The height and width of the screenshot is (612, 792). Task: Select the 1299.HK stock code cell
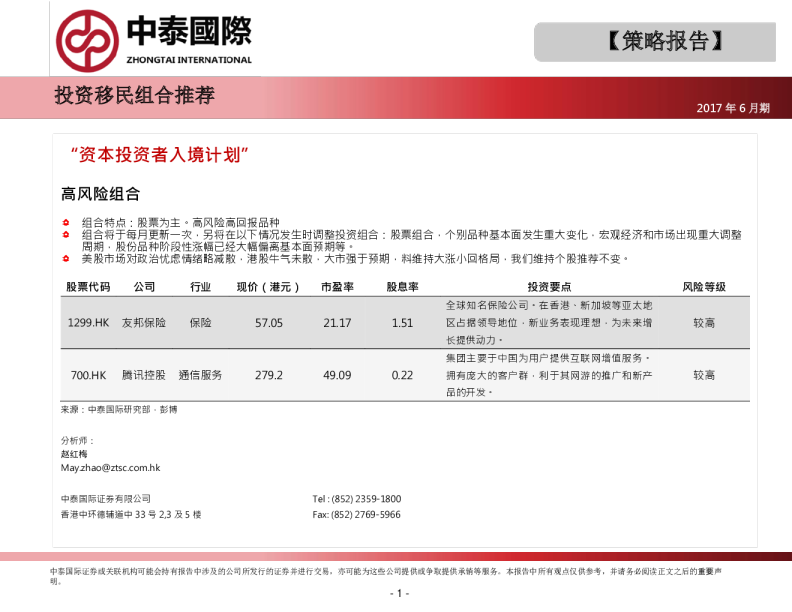88,323
